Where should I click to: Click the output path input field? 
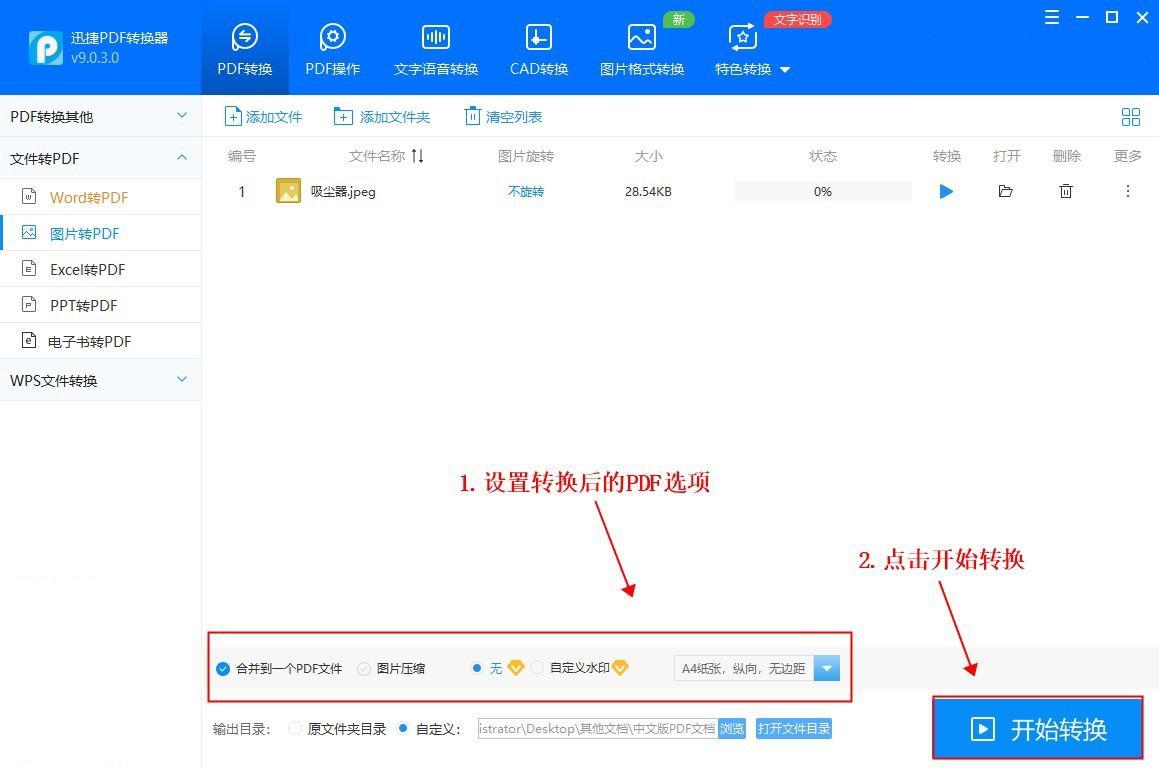point(597,729)
